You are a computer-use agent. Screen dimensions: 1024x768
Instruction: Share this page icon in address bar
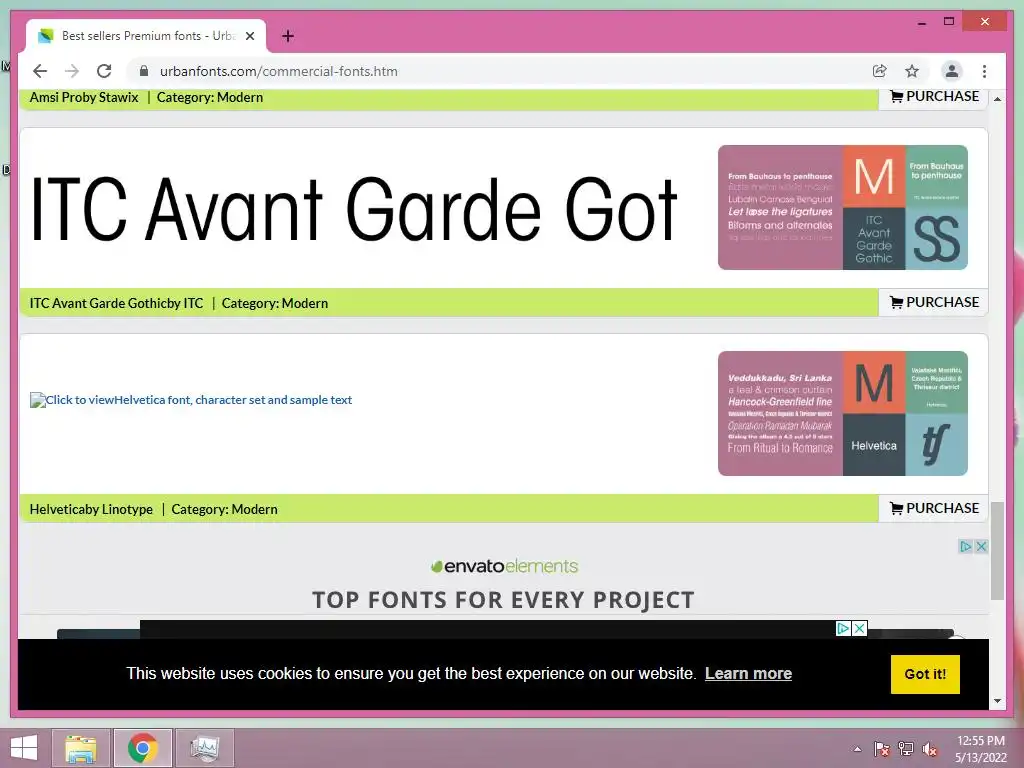pyautogui.click(x=880, y=71)
